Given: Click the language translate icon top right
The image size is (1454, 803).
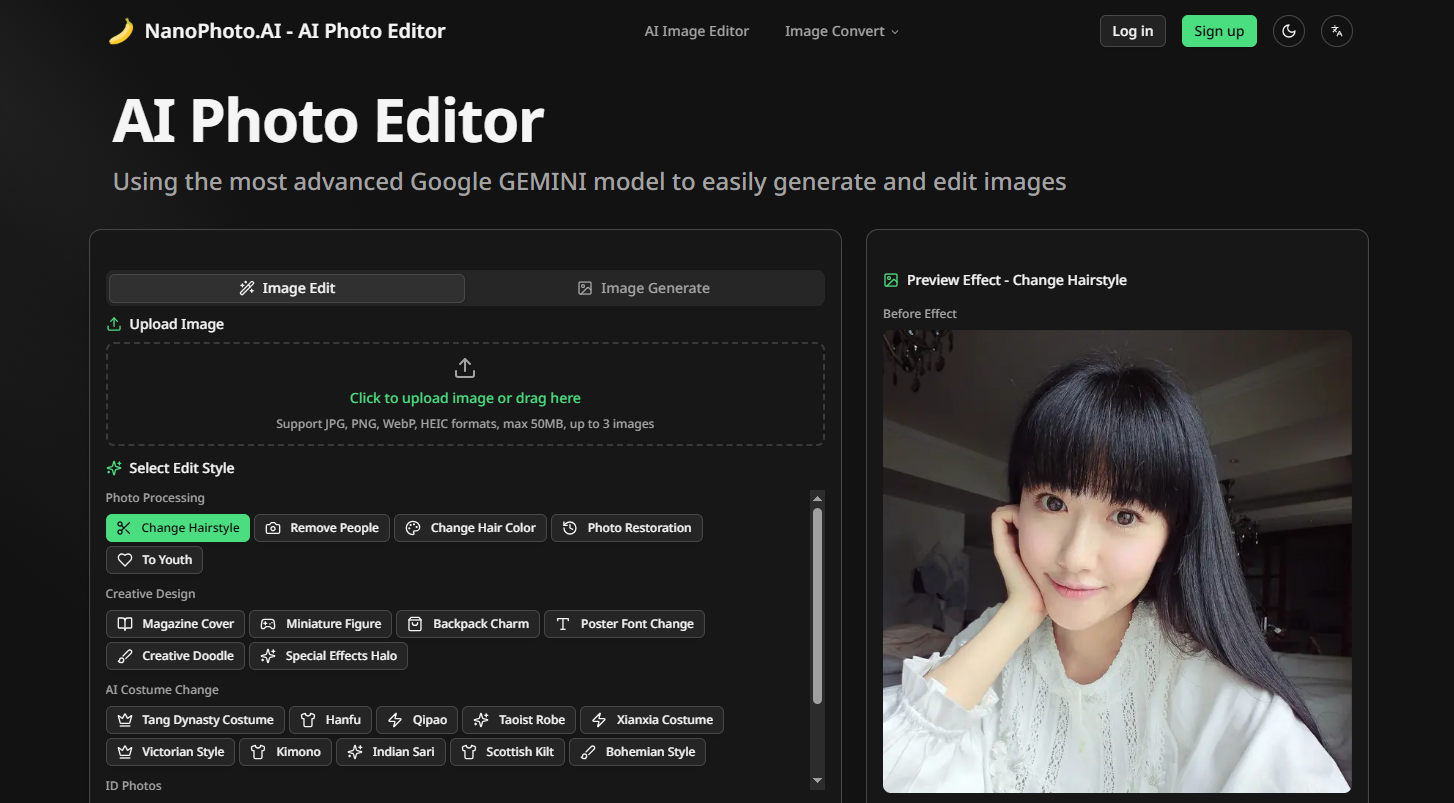Looking at the screenshot, I should (1337, 31).
